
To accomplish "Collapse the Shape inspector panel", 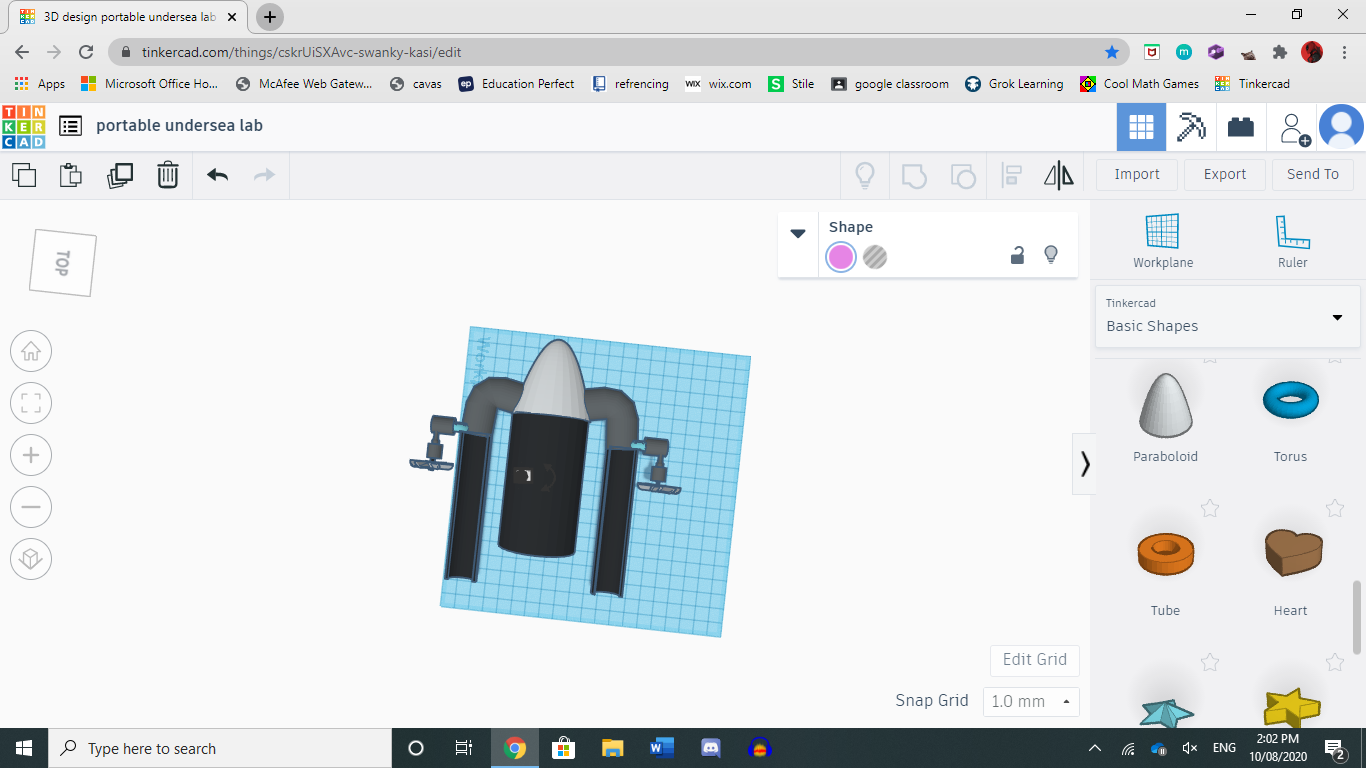I will (x=798, y=234).
